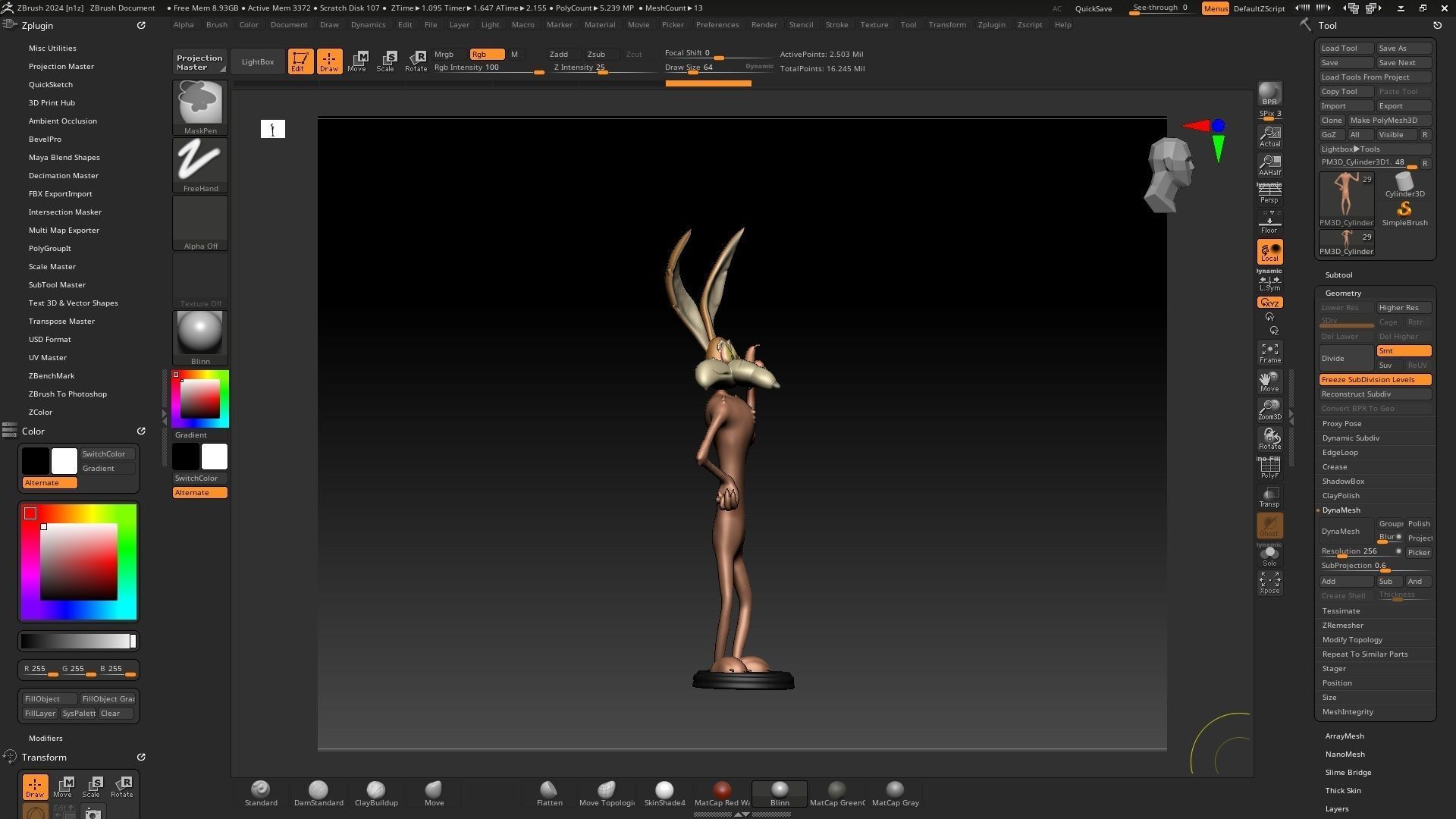Open the Preferences menu
The image size is (1456, 819).
coord(717,24)
